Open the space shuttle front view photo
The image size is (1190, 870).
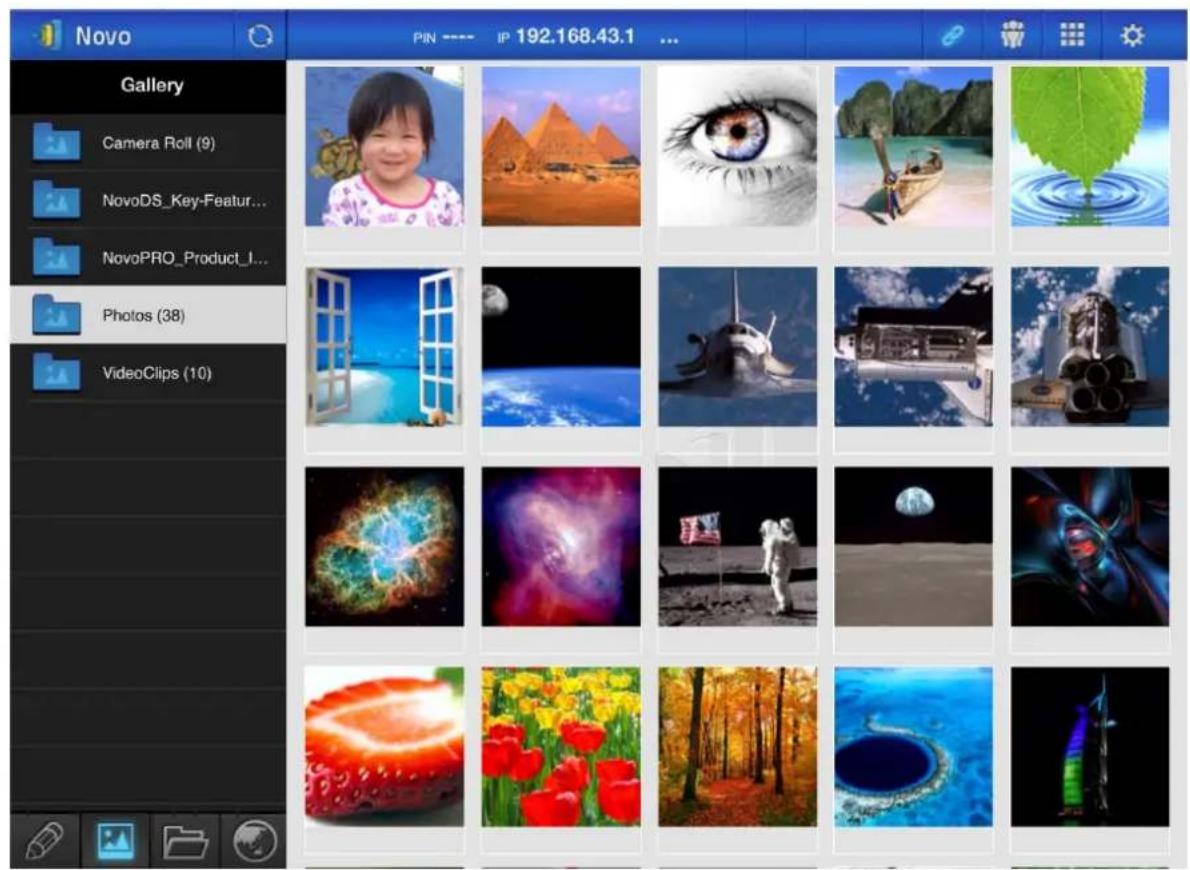coord(738,347)
